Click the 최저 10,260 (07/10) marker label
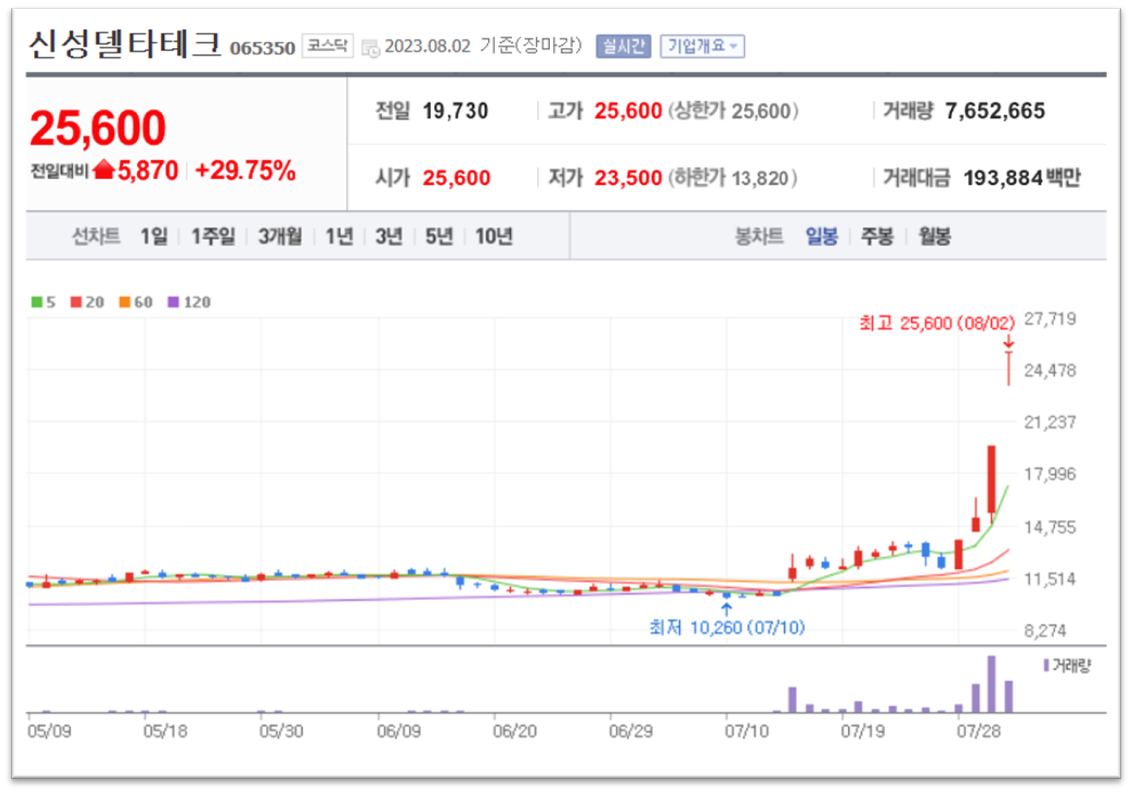Screen dimensions: 1132x793 pyautogui.click(x=726, y=627)
